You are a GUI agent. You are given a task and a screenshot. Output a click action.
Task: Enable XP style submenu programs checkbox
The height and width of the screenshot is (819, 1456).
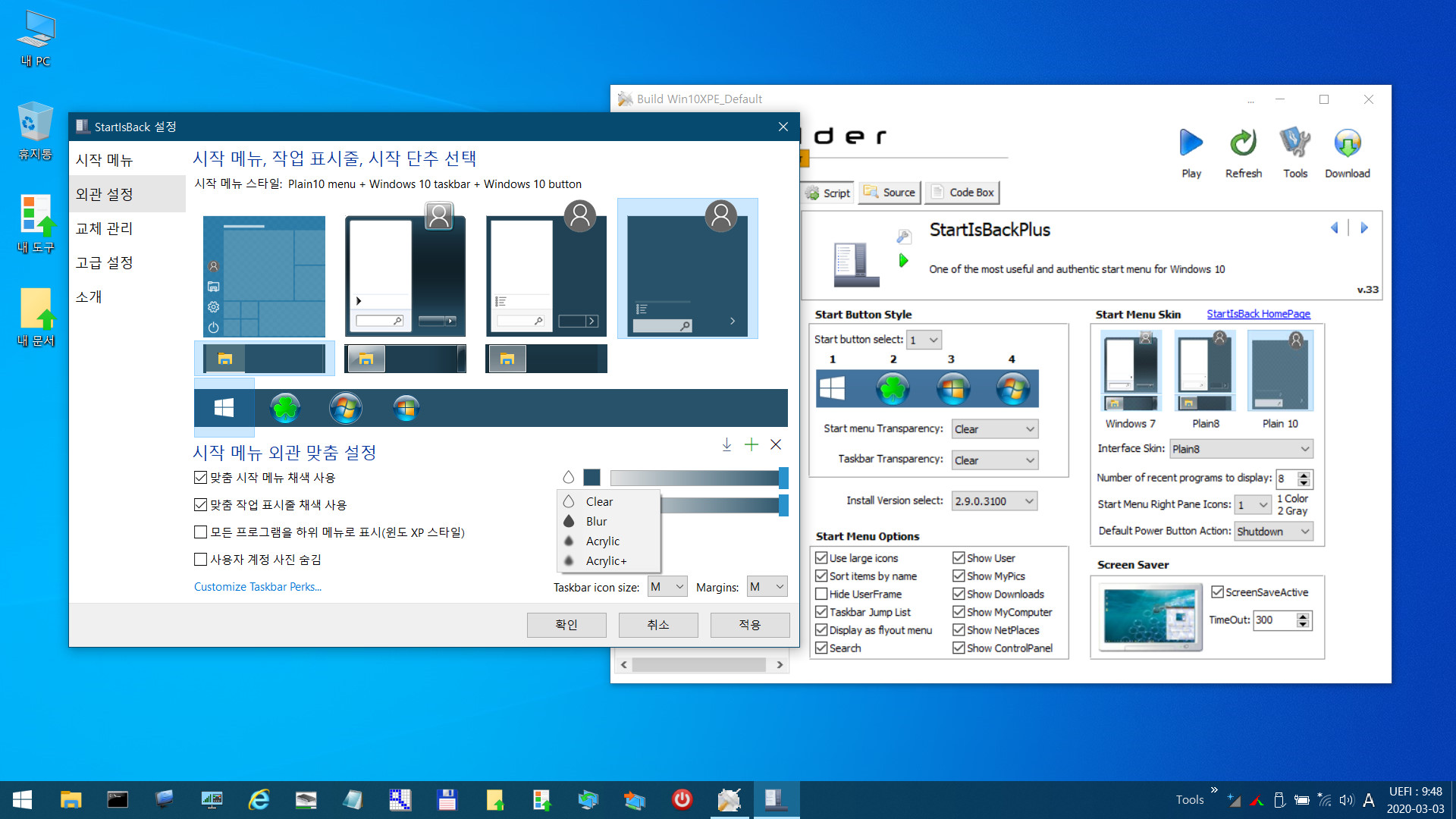point(200,532)
